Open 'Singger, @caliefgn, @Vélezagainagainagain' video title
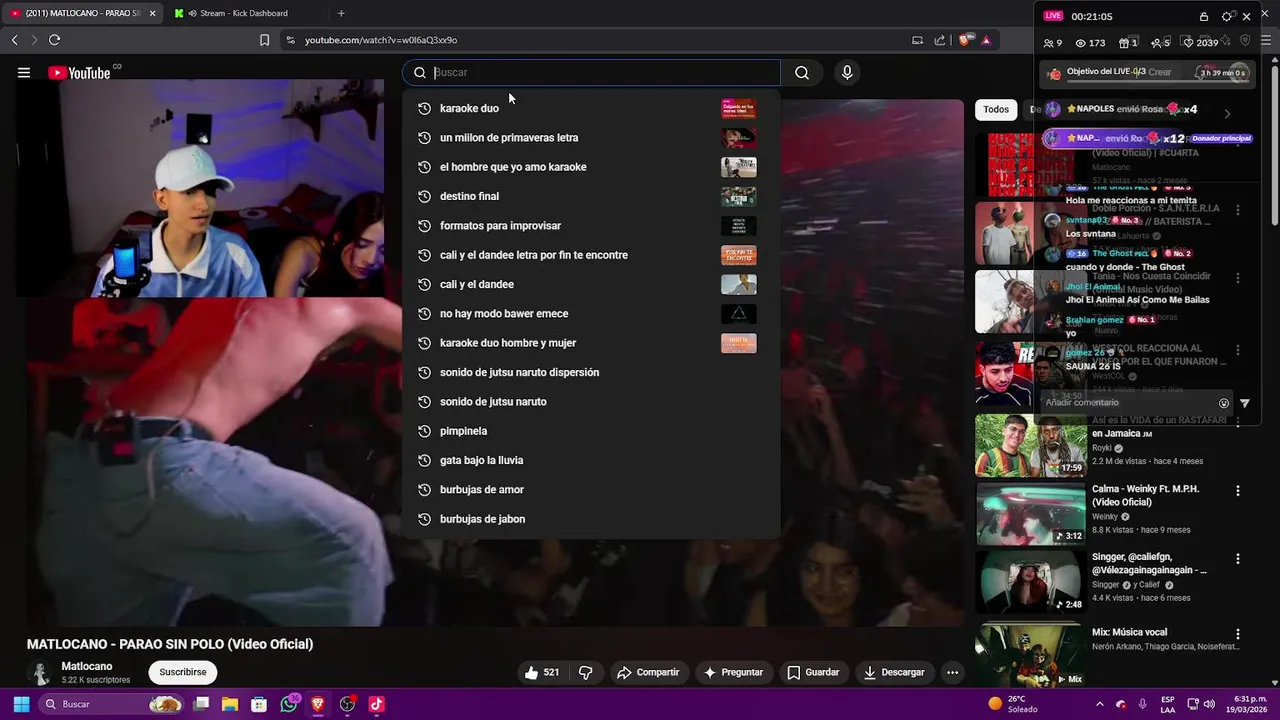 1149,563
